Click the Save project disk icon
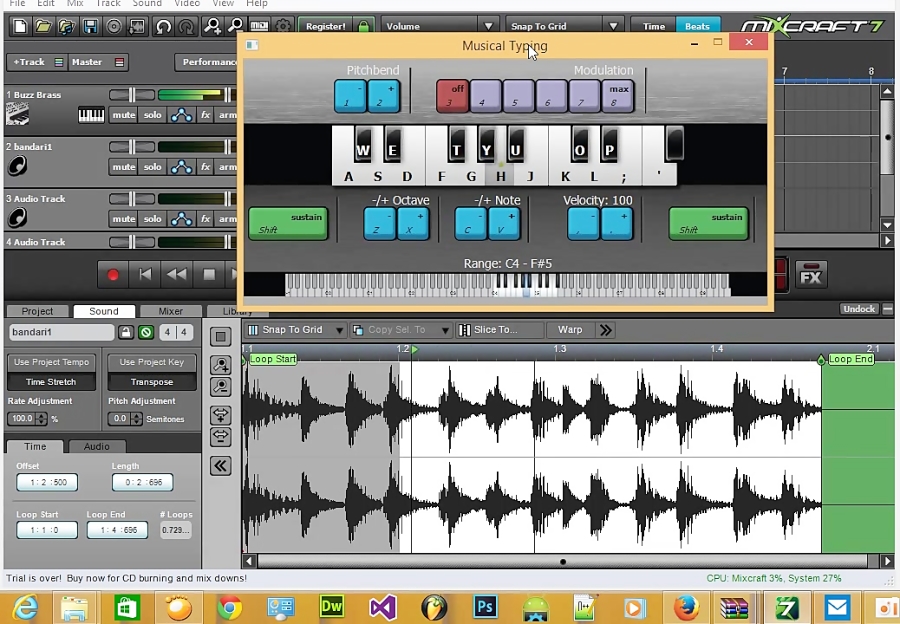The image size is (900, 624). click(90, 26)
